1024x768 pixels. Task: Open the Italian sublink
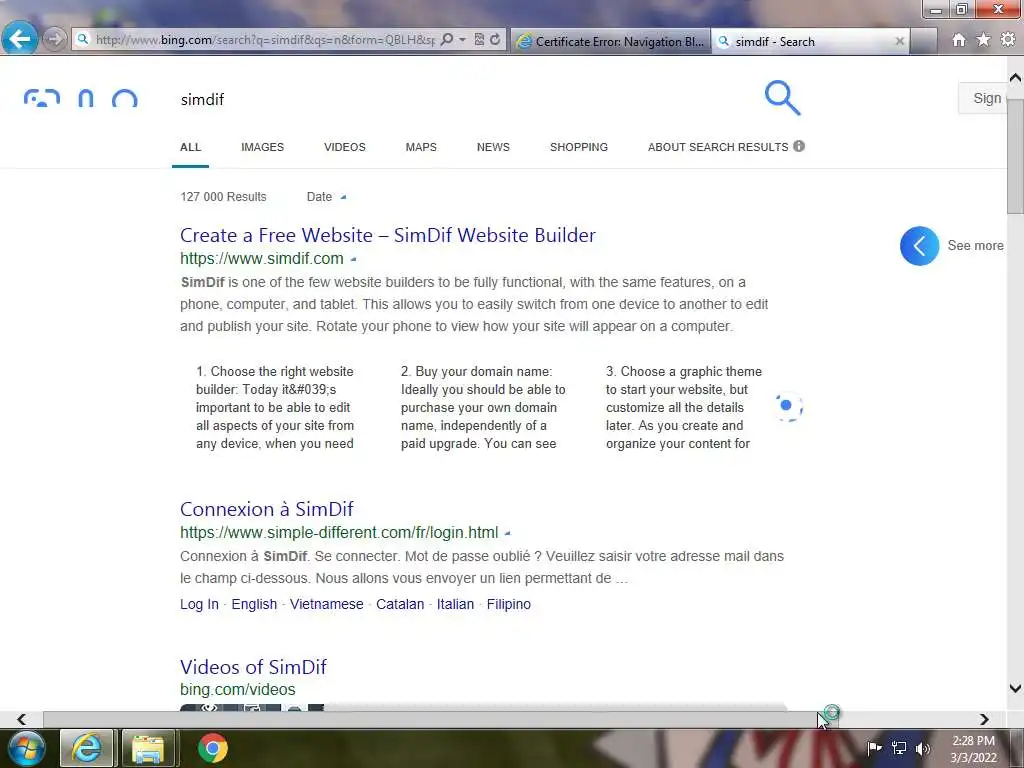455,604
